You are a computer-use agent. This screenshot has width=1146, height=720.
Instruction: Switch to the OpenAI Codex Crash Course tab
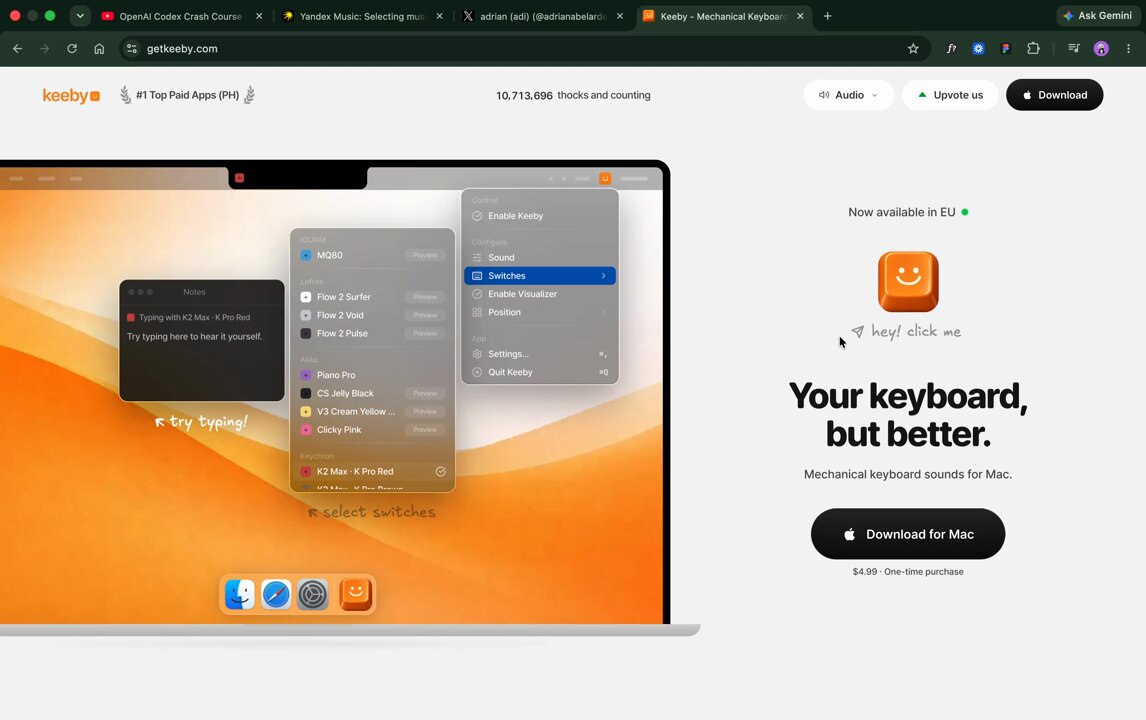click(181, 16)
